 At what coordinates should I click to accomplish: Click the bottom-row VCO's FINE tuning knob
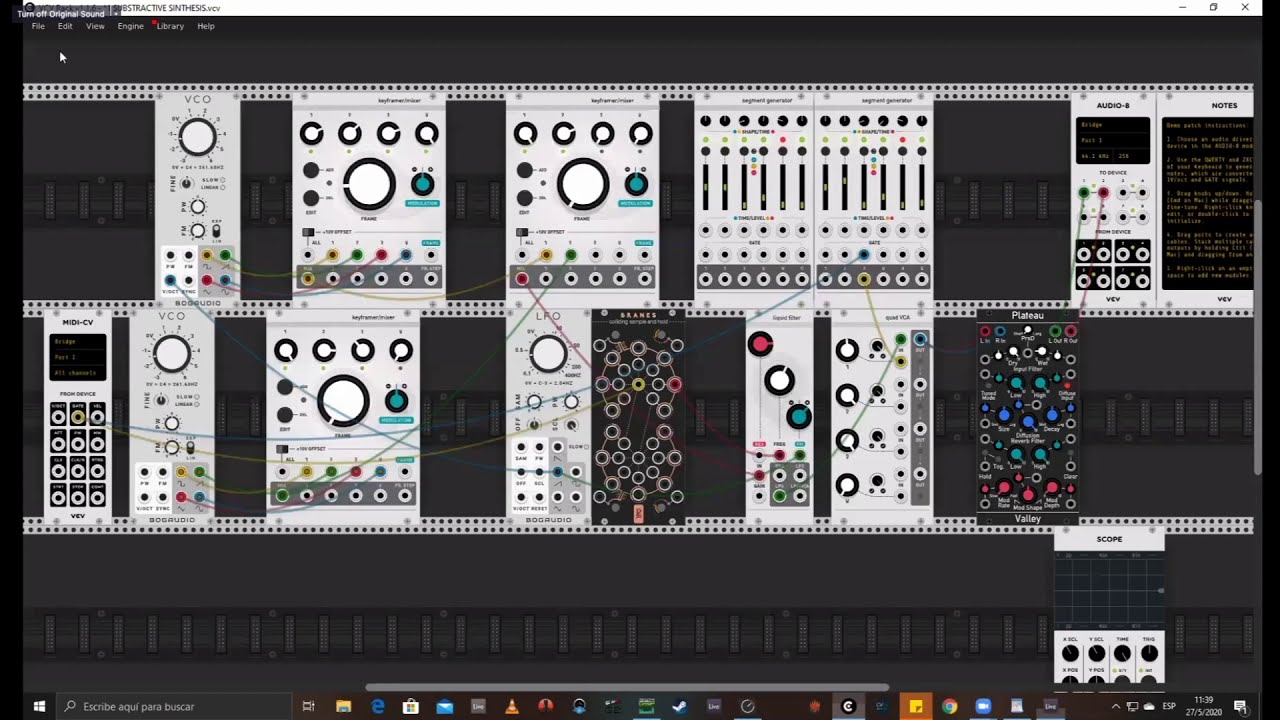(161, 400)
